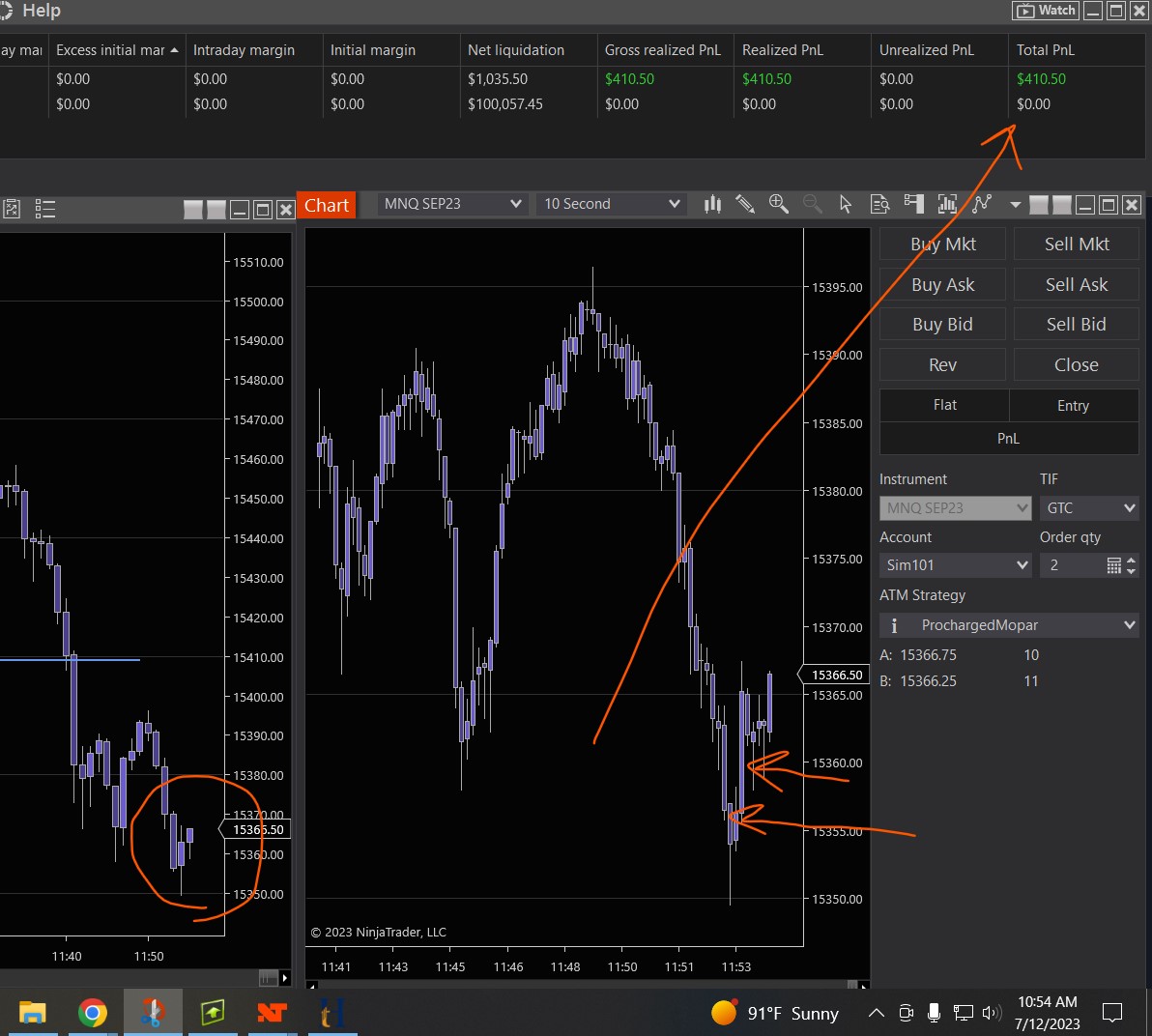Open NinjaTrader from the Windows taskbar
This screenshot has width=1152, height=1036.
pyautogui.click(x=273, y=1013)
